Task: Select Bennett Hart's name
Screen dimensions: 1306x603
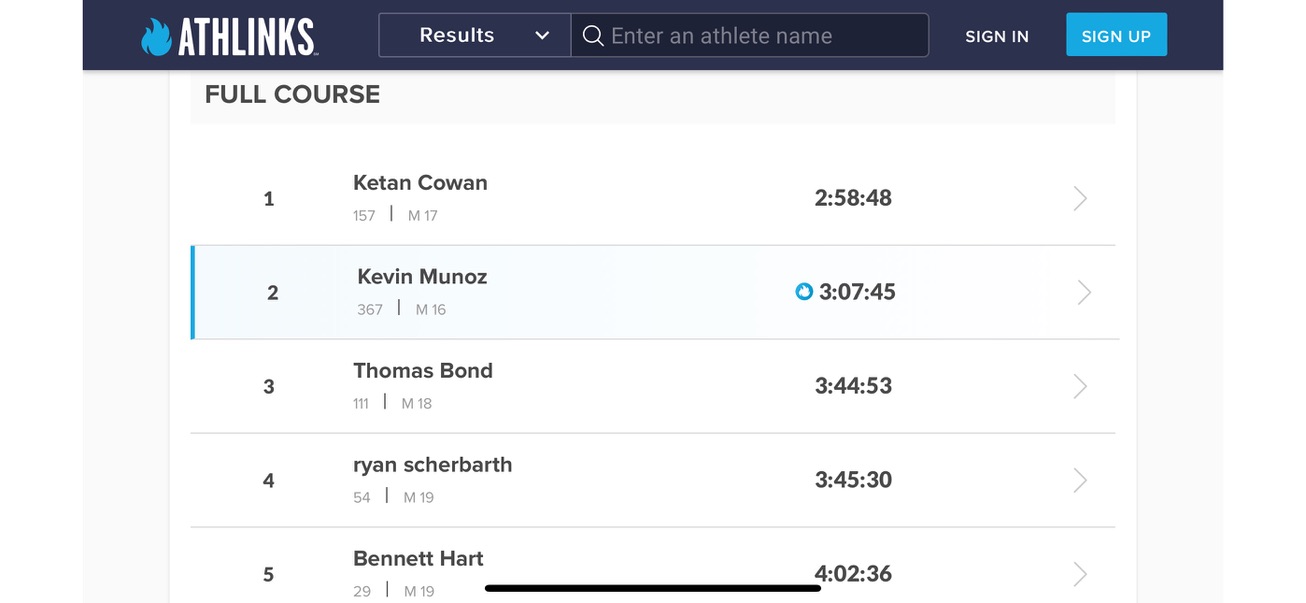Action: [x=418, y=559]
